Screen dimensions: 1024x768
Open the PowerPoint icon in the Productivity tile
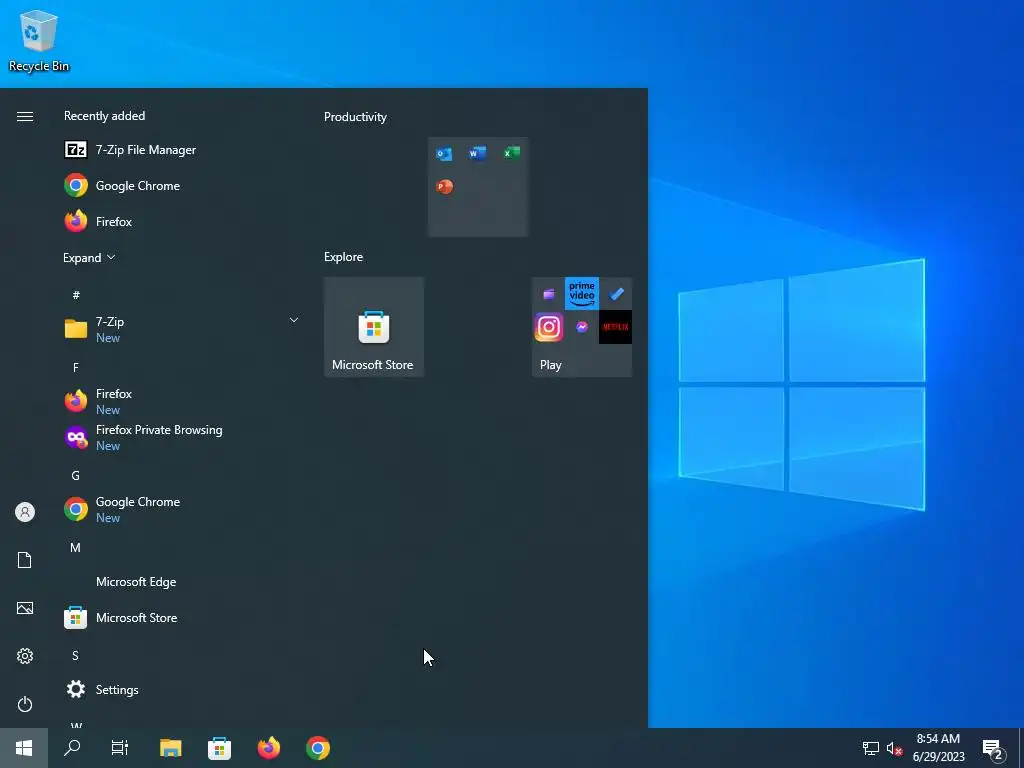pyautogui.click(x=444, y=187)
